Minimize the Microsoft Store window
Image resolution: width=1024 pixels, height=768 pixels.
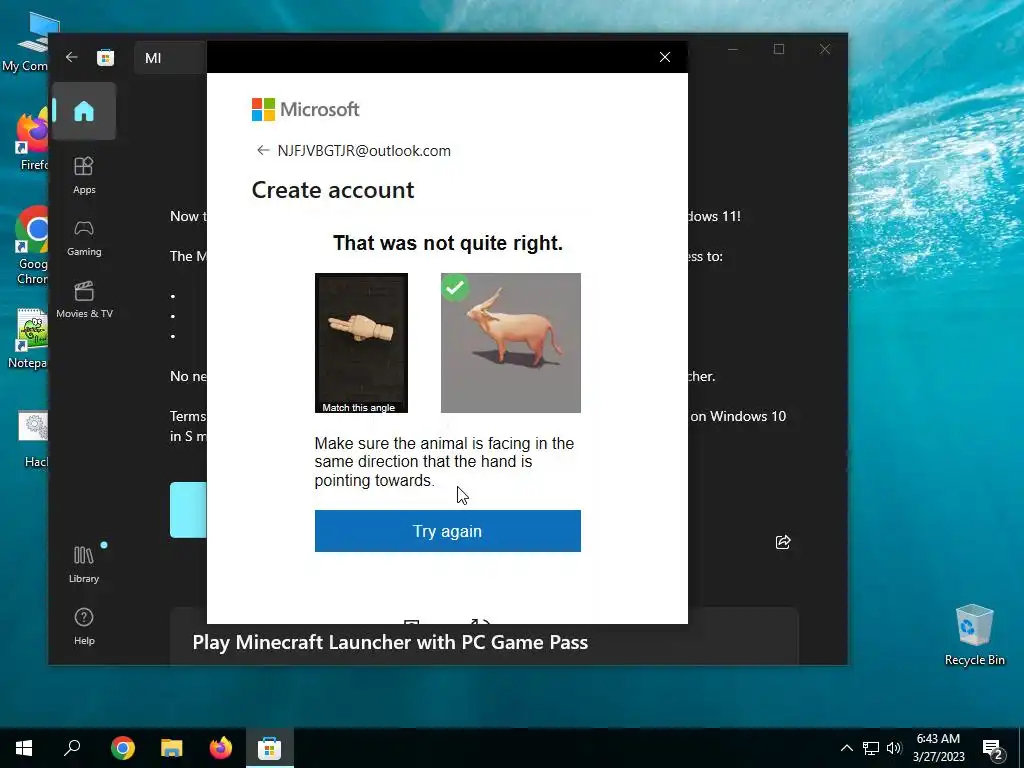click(733, 49)
